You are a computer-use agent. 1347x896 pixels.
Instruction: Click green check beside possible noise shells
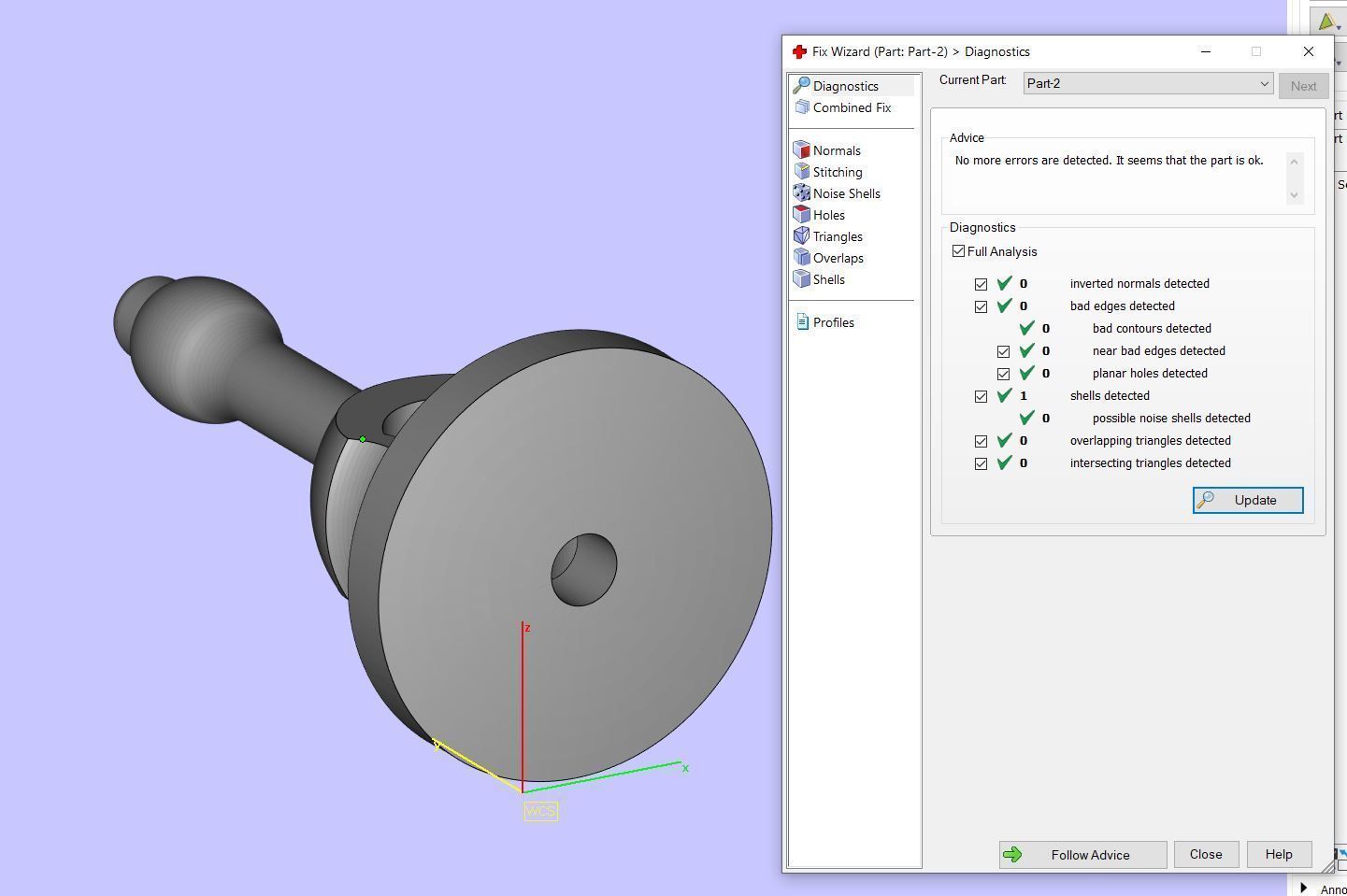pyautogui.click(x=1027, y=418)
